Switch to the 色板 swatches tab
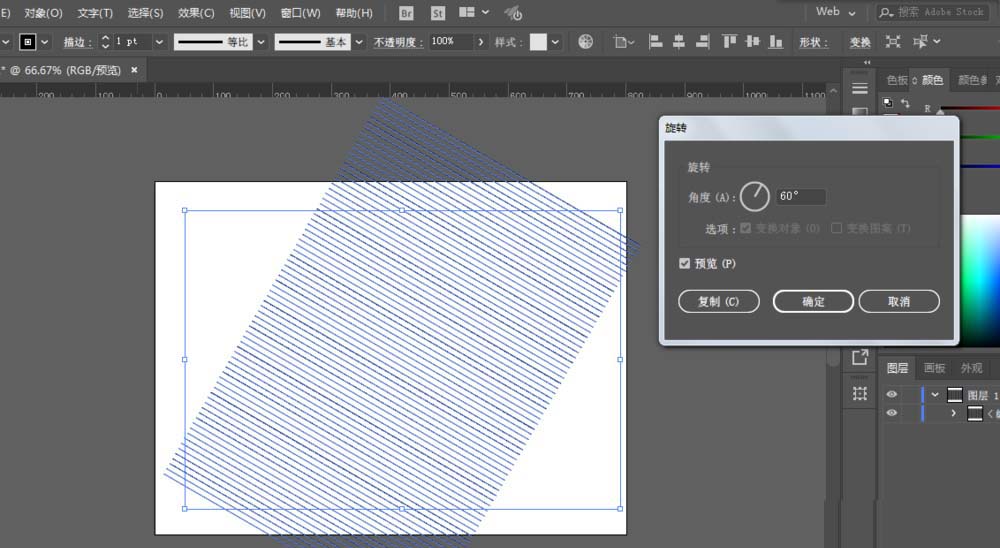Viewport: 1000px width, 548px height. click(x=897, y=80)
